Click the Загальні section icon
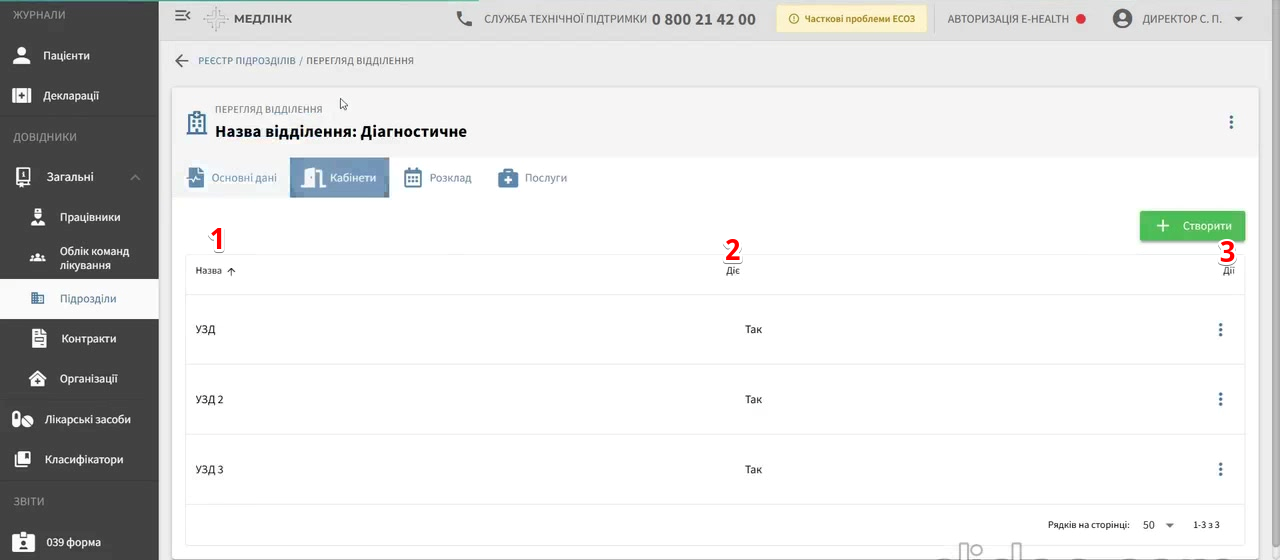 point(22,177)
